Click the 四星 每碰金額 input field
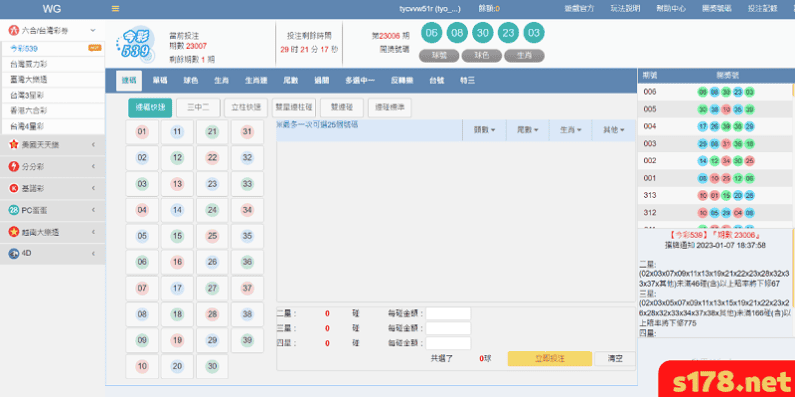Viewport: 795px width, 397px height. pos(448,343)
